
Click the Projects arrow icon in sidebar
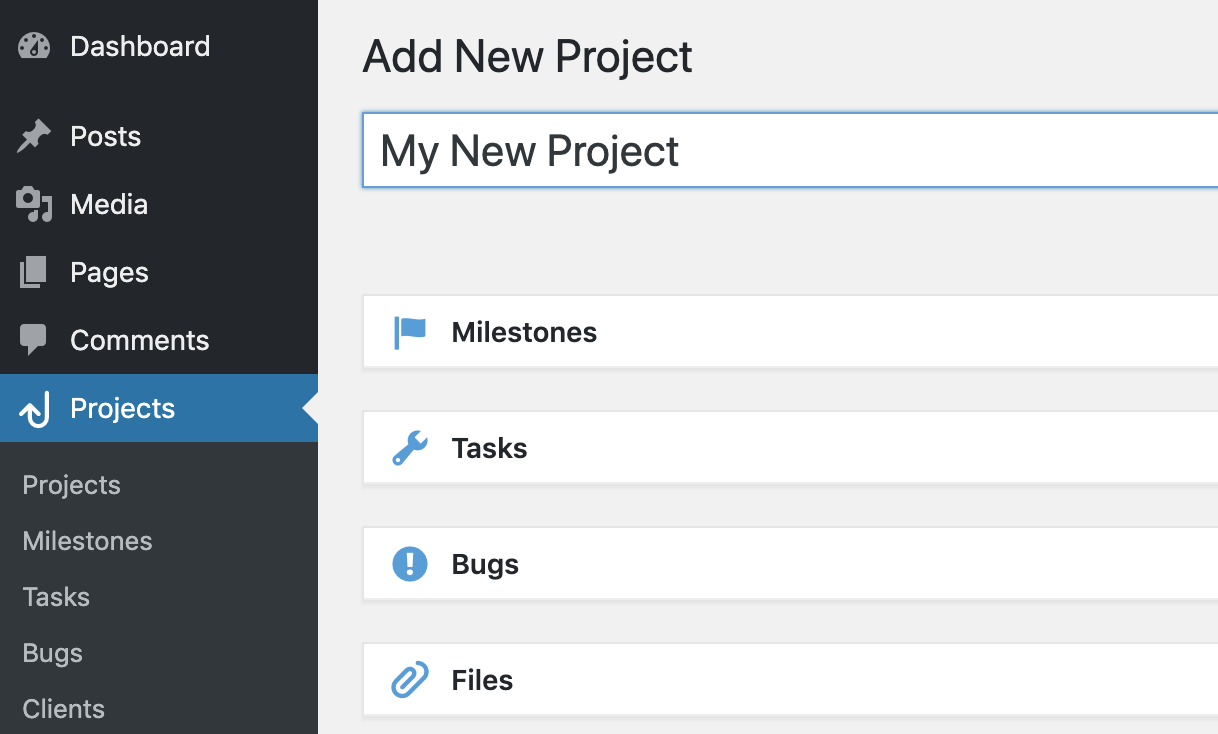34,408
